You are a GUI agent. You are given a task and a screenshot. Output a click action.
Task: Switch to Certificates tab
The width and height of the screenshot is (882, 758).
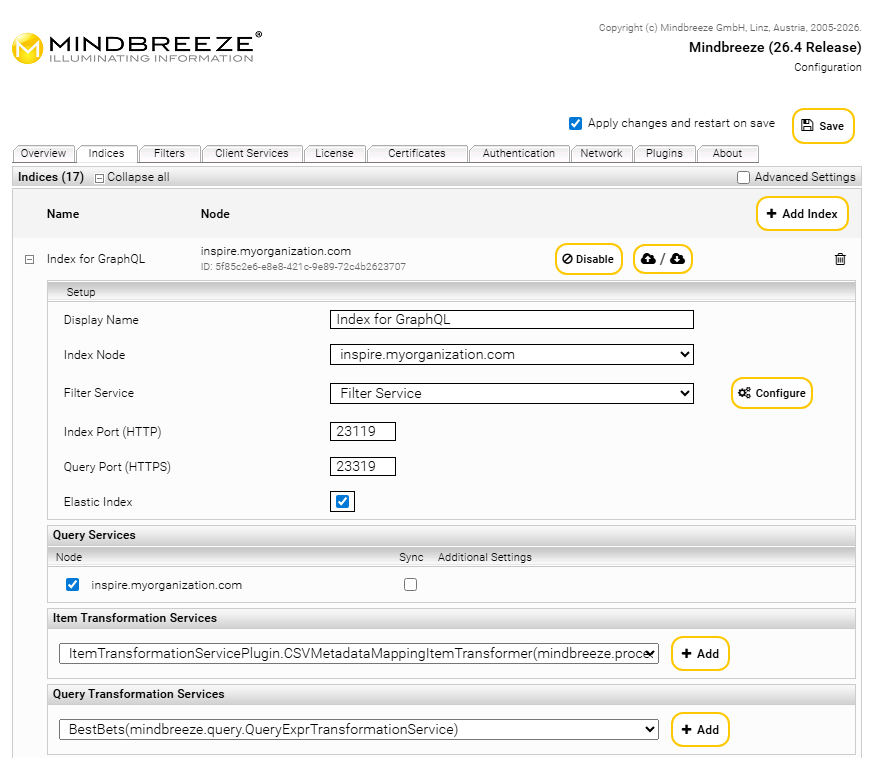tap(417, 154)
